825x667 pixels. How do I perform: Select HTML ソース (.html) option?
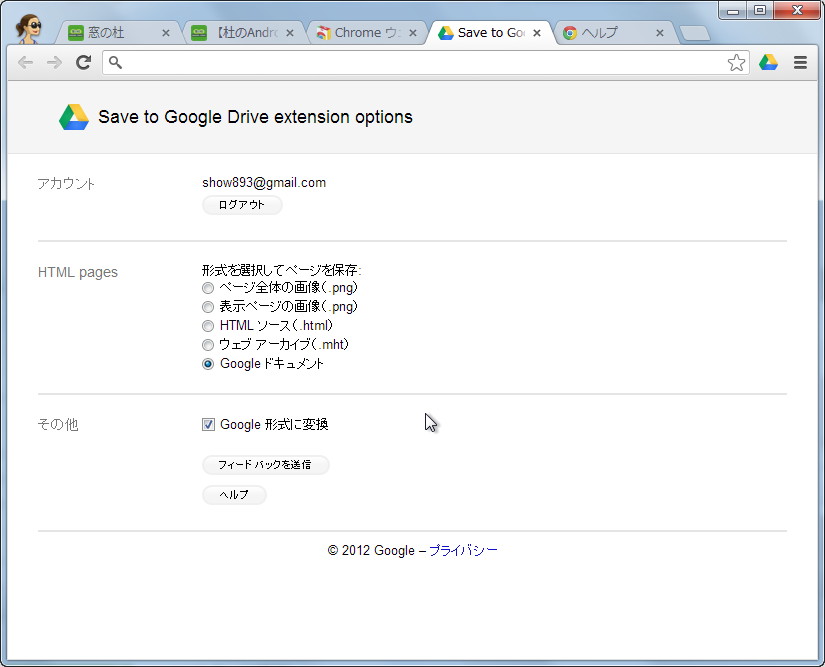click(208, 326)
